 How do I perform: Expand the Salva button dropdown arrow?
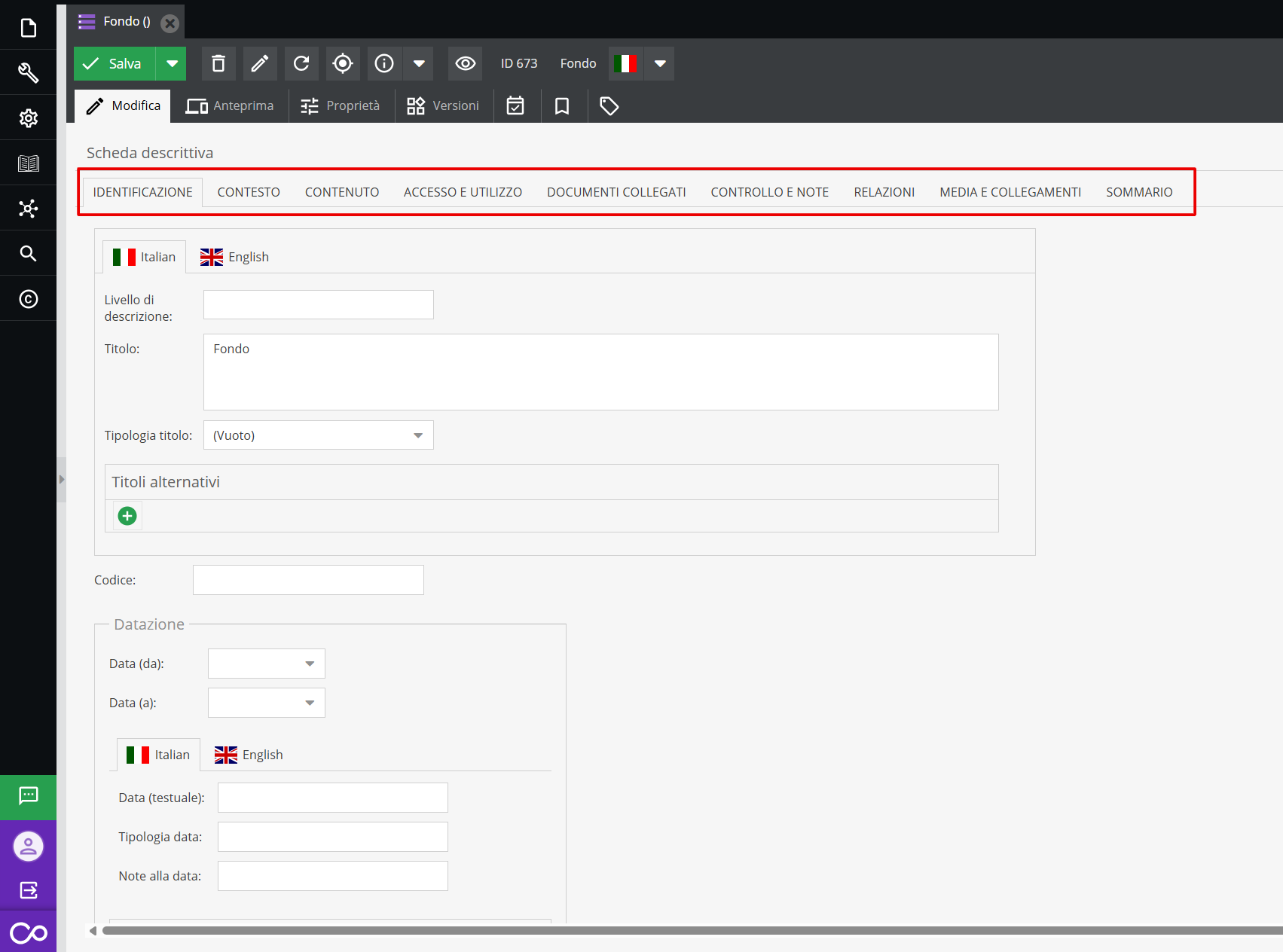pyautogui.click(x=172, y=64)
